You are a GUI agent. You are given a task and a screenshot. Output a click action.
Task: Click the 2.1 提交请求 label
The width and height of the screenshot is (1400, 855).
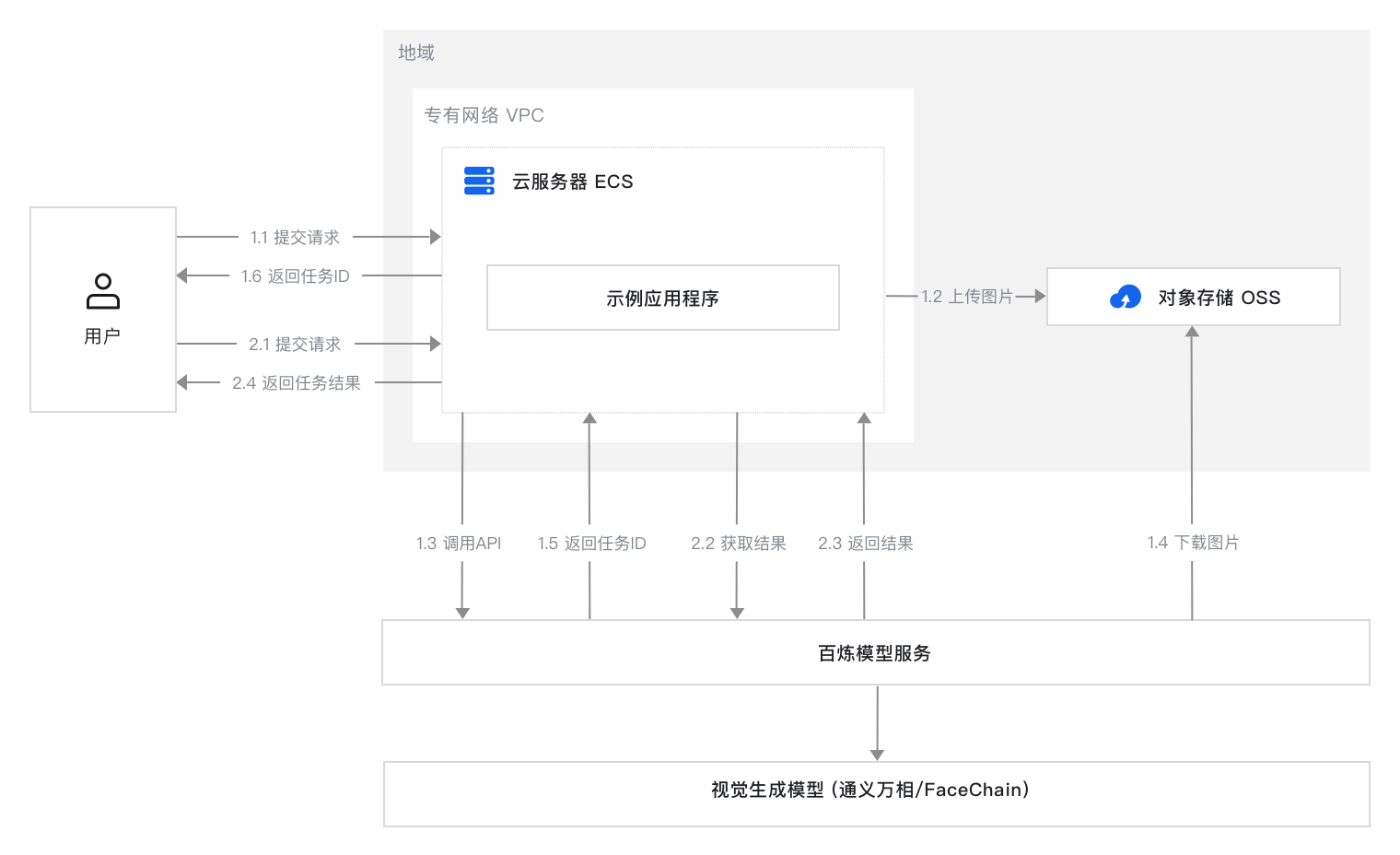pyautogui.click(x=295, y=345)
